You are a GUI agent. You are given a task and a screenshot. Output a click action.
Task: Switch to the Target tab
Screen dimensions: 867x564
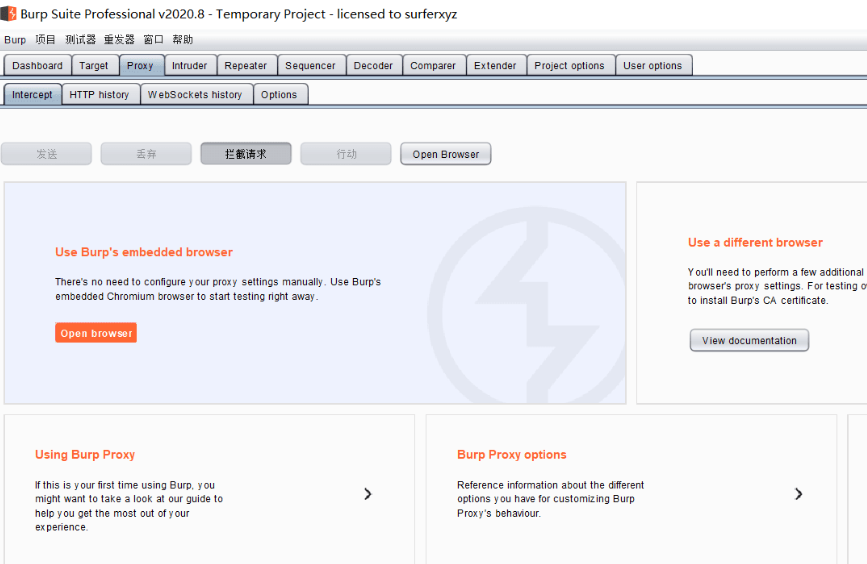(93, 65)
